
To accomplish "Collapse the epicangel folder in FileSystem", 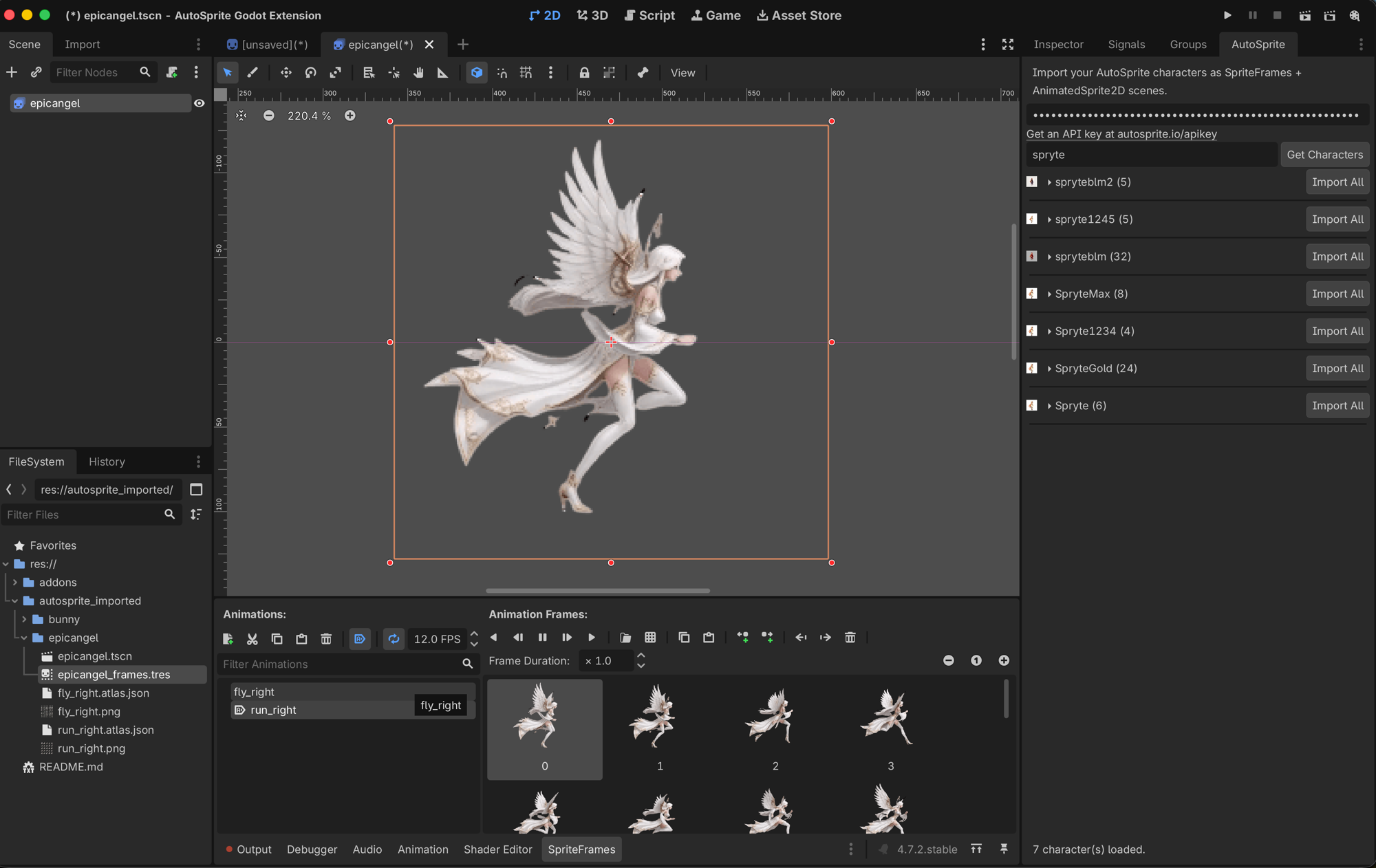I will pyautogui.click(x=24, y=638).
